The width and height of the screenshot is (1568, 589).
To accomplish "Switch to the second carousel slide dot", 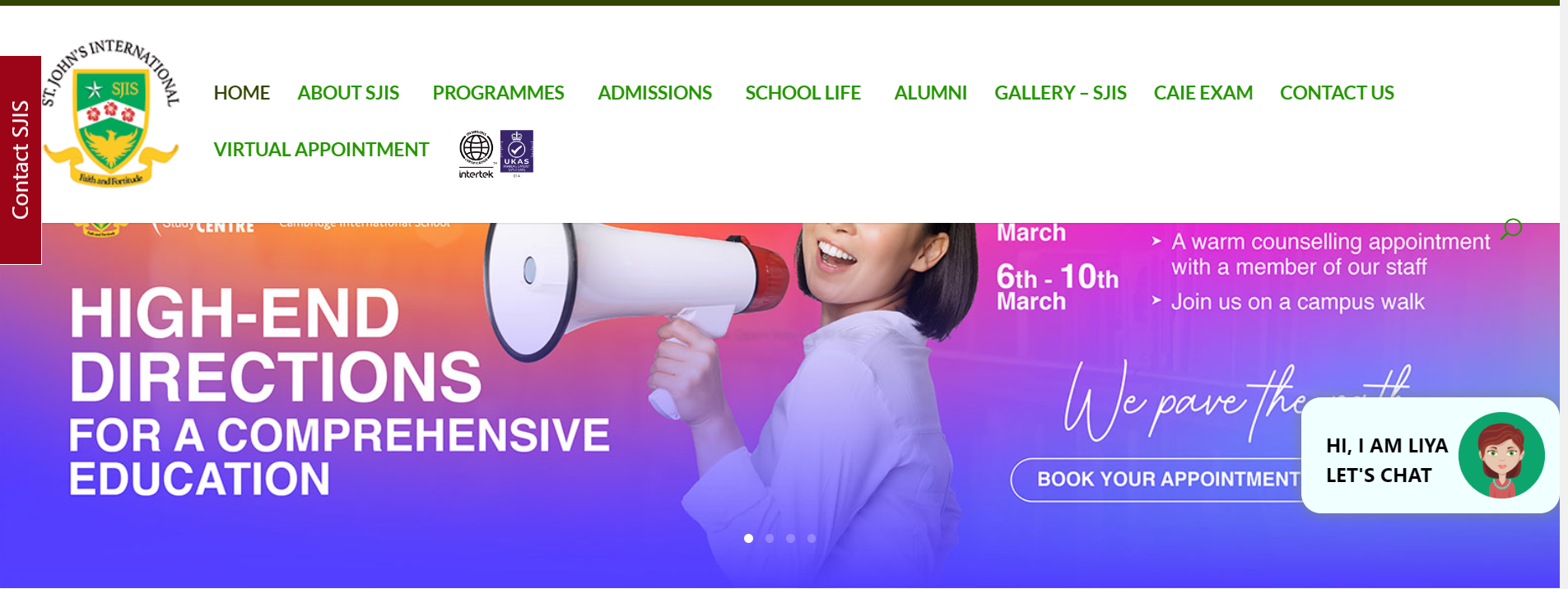I will [x=770, y=538].
